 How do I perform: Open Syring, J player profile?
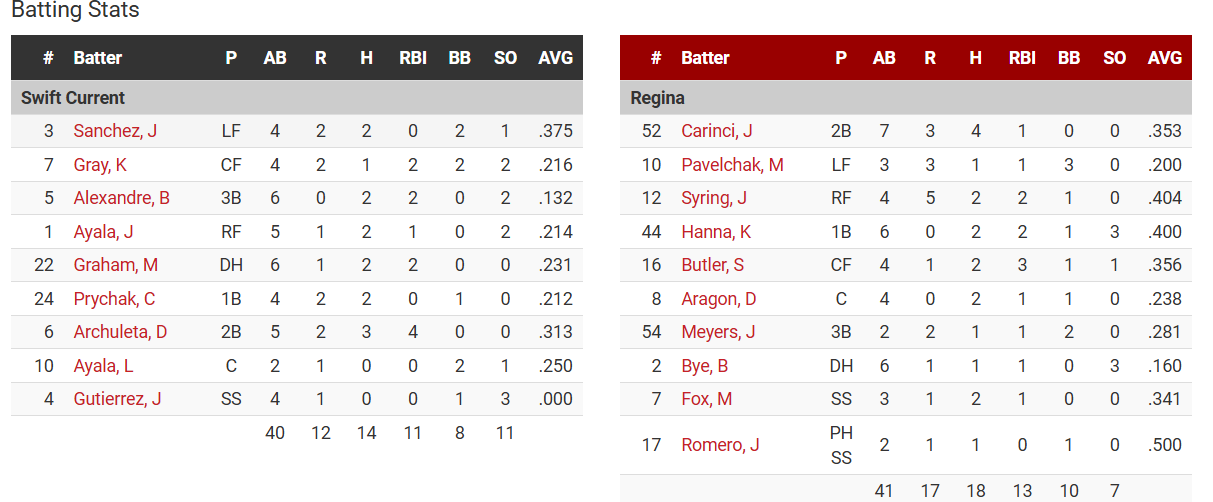point(714,198)
